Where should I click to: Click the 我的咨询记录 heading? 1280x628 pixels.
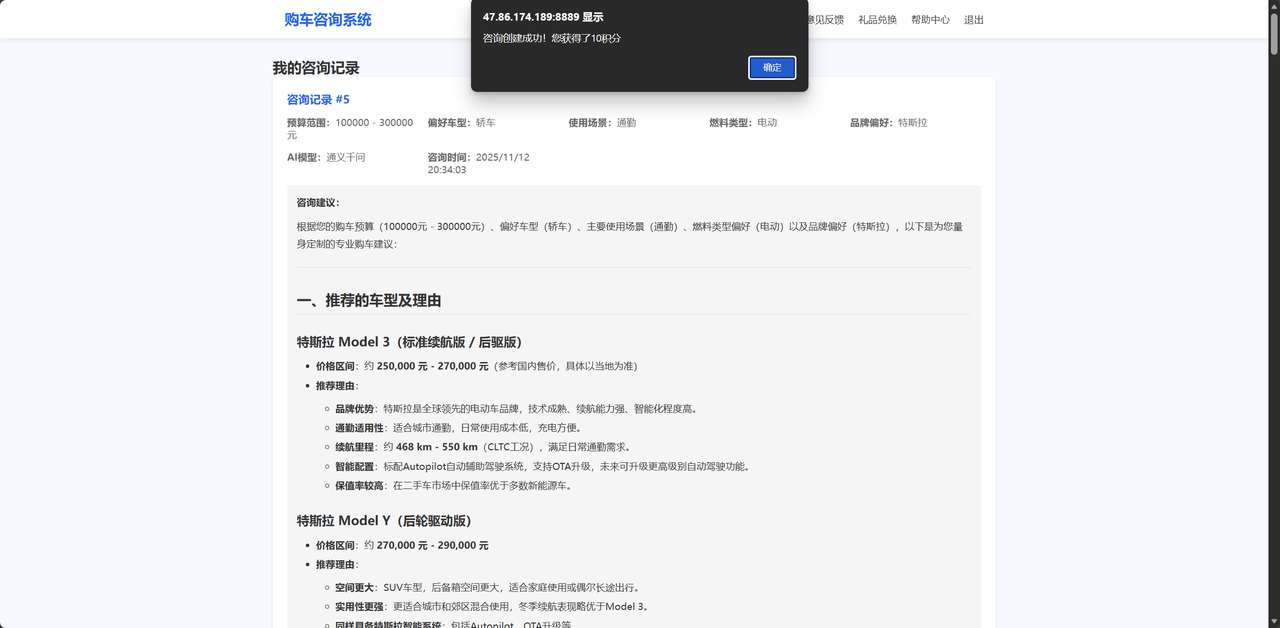(x=316, y=68)
